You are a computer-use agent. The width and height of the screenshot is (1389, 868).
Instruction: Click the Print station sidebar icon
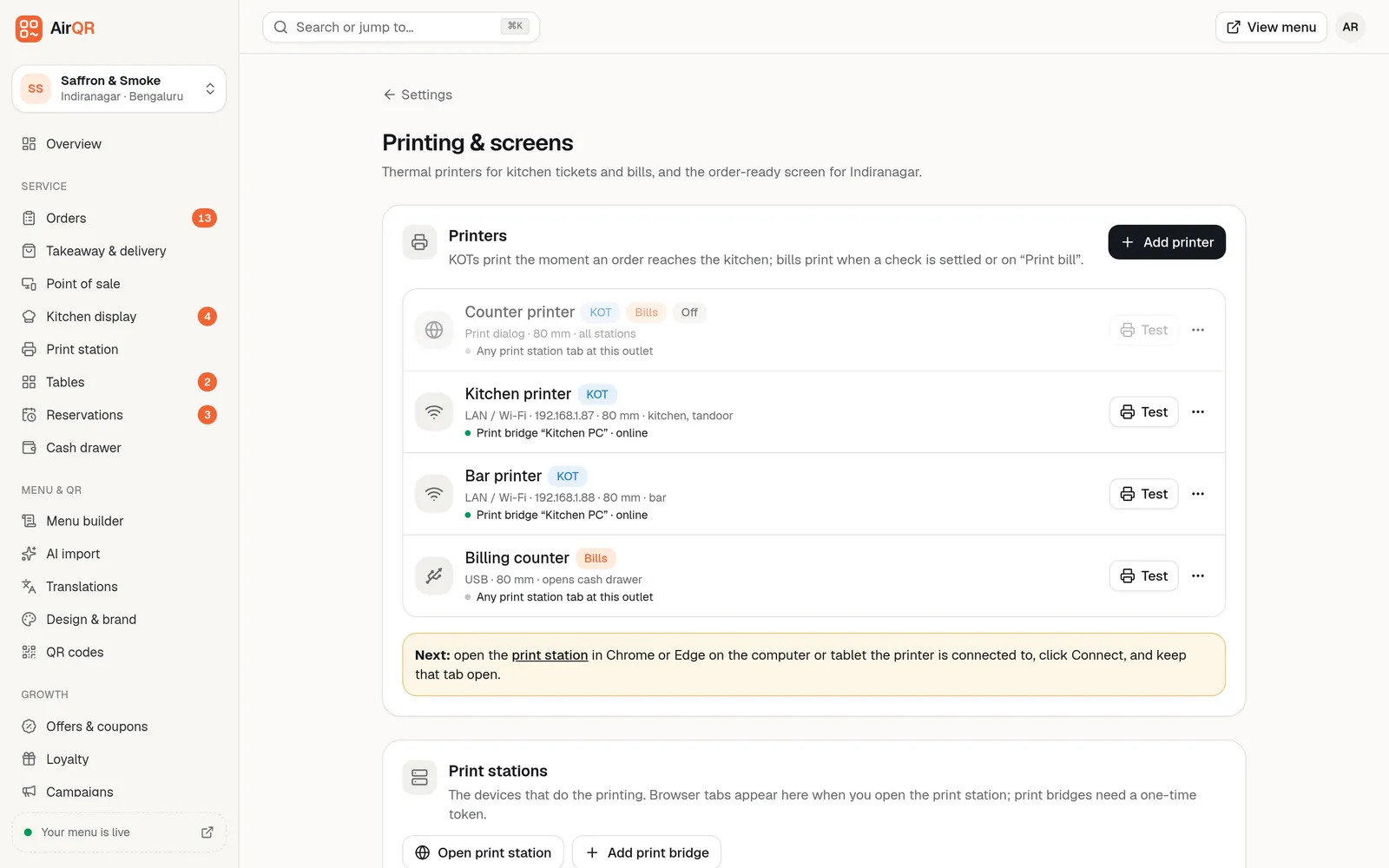(x=29, y=350)
